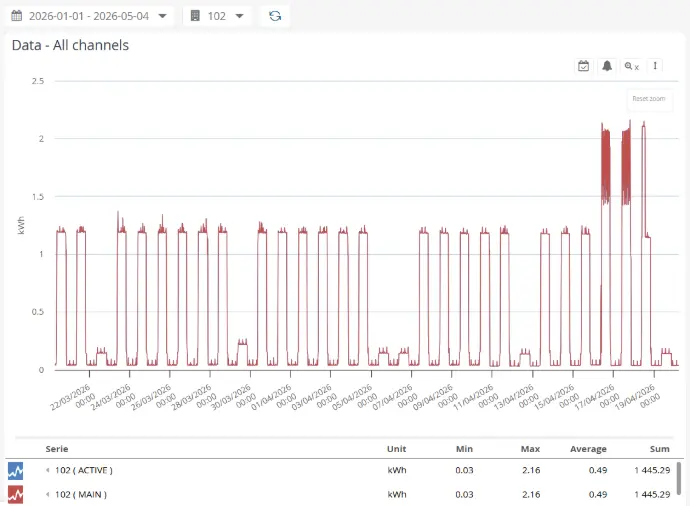
Task: Expand the 102 ( ACTIVE ) row arrow
Action: (48, 470)
